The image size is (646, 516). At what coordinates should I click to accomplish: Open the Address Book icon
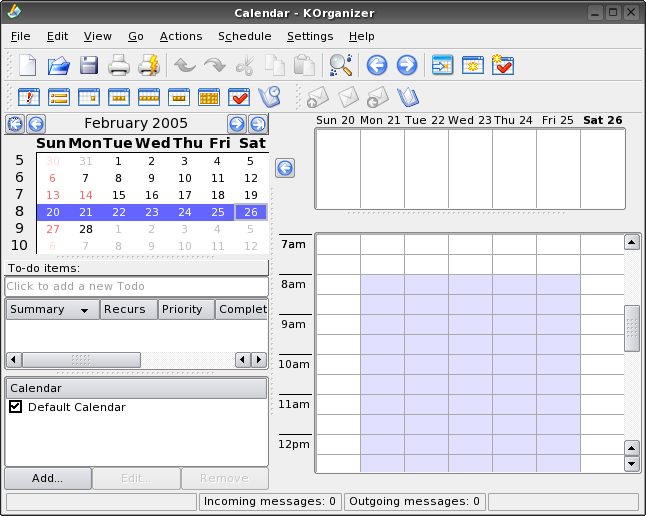(408, 97)
